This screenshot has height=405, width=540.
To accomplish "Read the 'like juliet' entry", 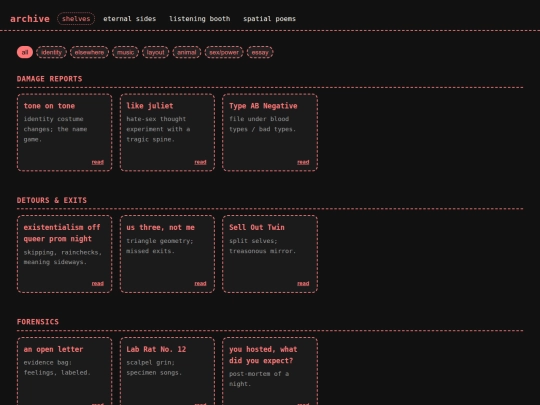I will click(x=200, y=162).
